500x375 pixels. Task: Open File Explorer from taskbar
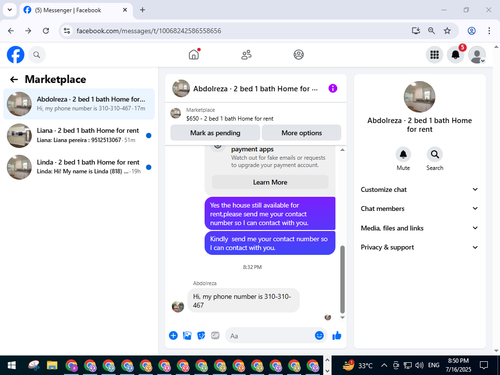tap(52, 366)
